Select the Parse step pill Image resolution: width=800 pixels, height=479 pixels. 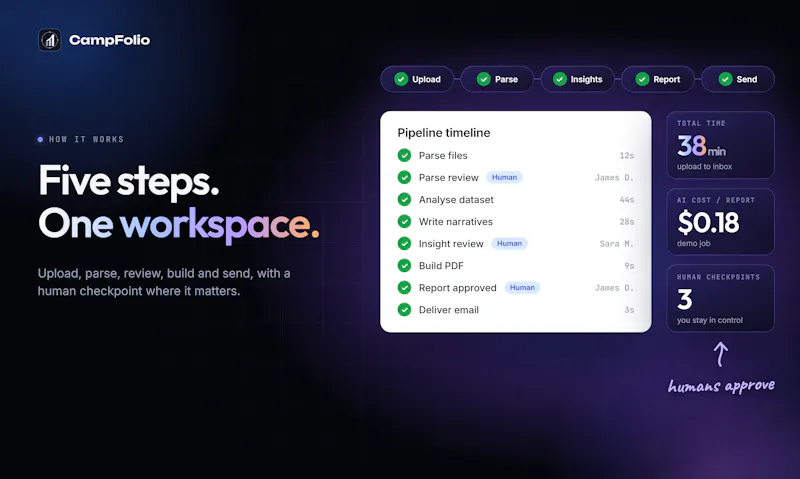[497, 79]
